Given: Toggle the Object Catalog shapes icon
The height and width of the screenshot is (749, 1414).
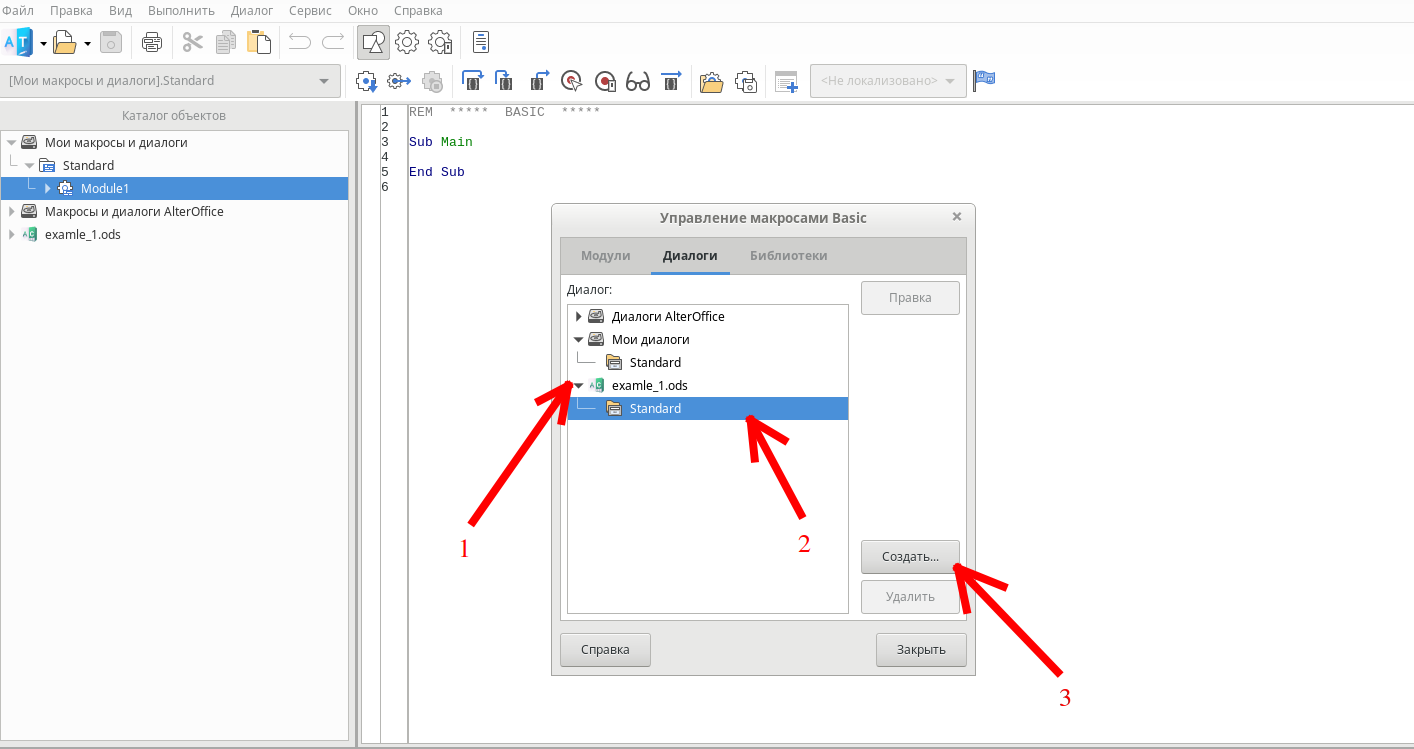Looking at the screenshot, I should (373, 42).
